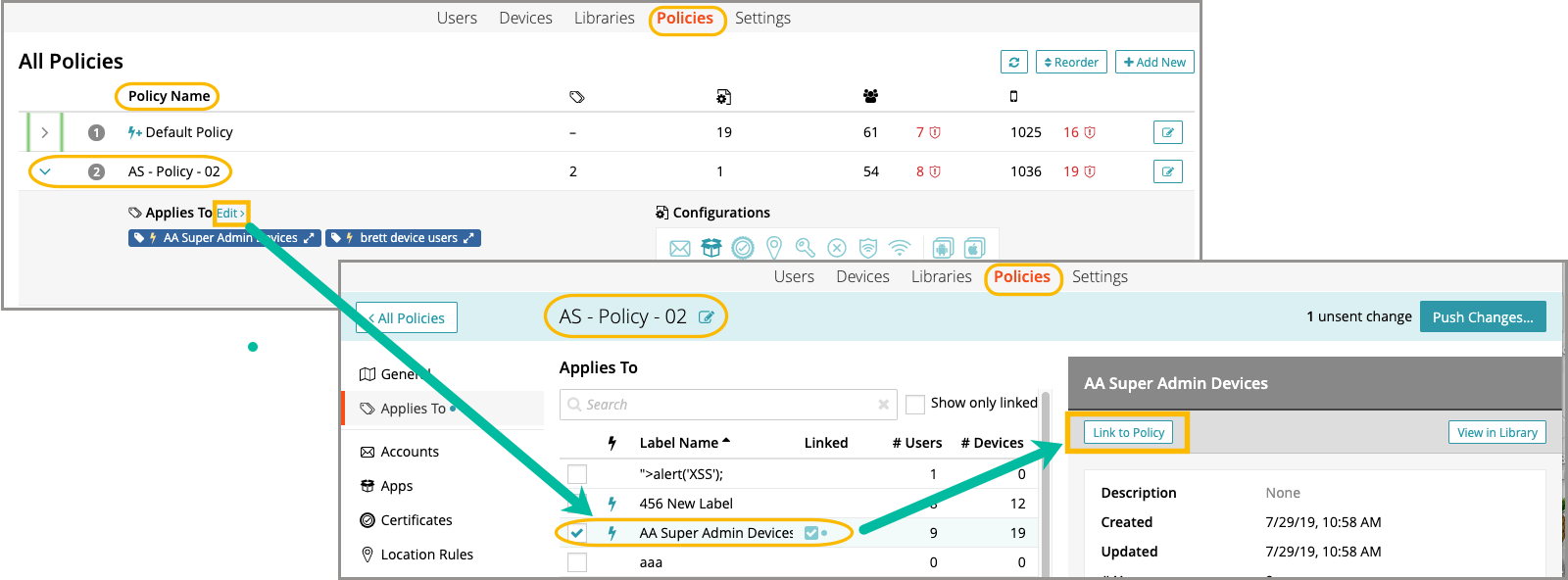Select Certificates in the policy sidebar
This screenshot has height=580, width=1568.
tap(416, 520)
